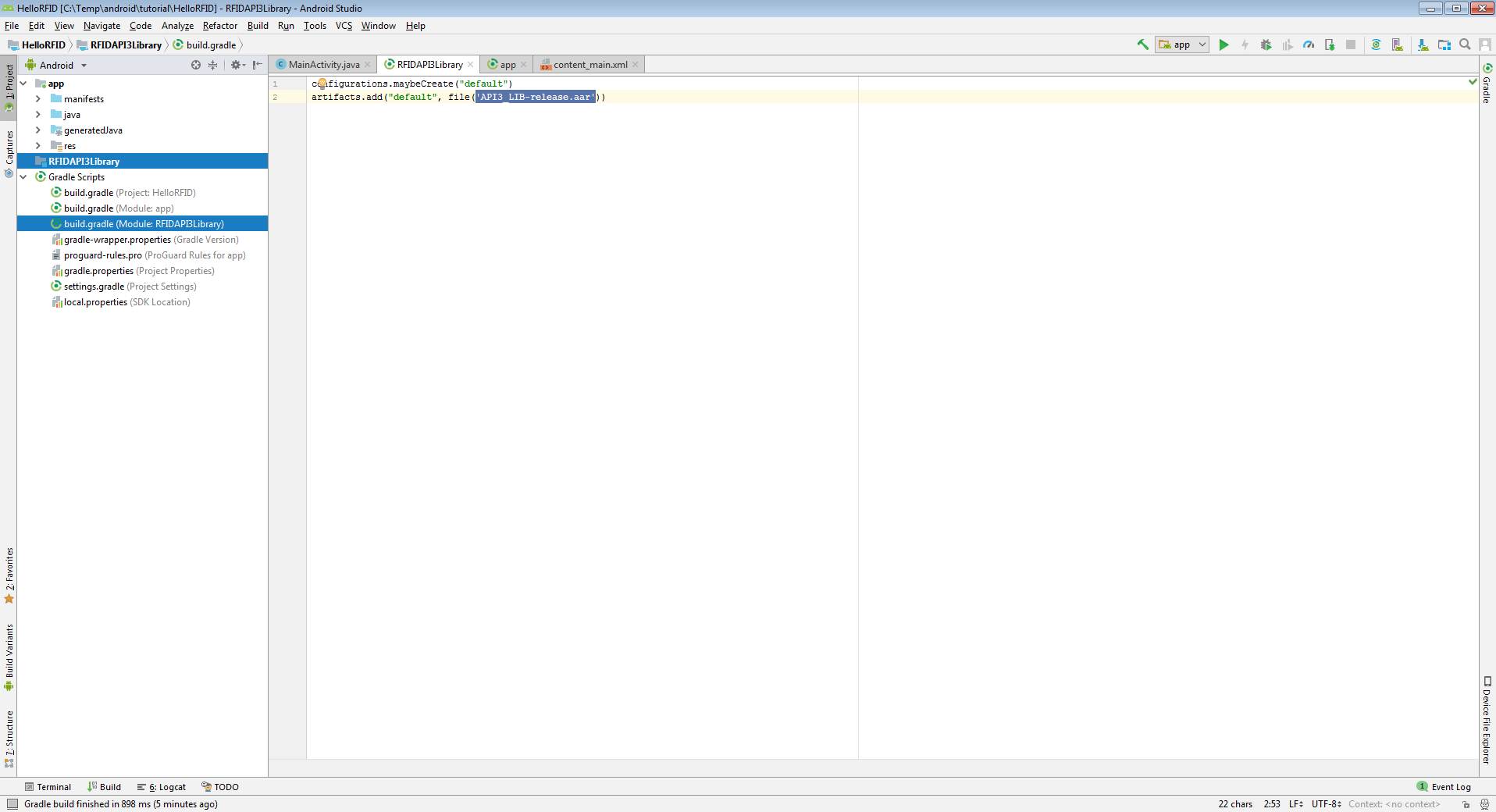Viewport: 1496px width, 812px height.
Task: Expand the manifests folder in tree
Action: coord(38,99)
